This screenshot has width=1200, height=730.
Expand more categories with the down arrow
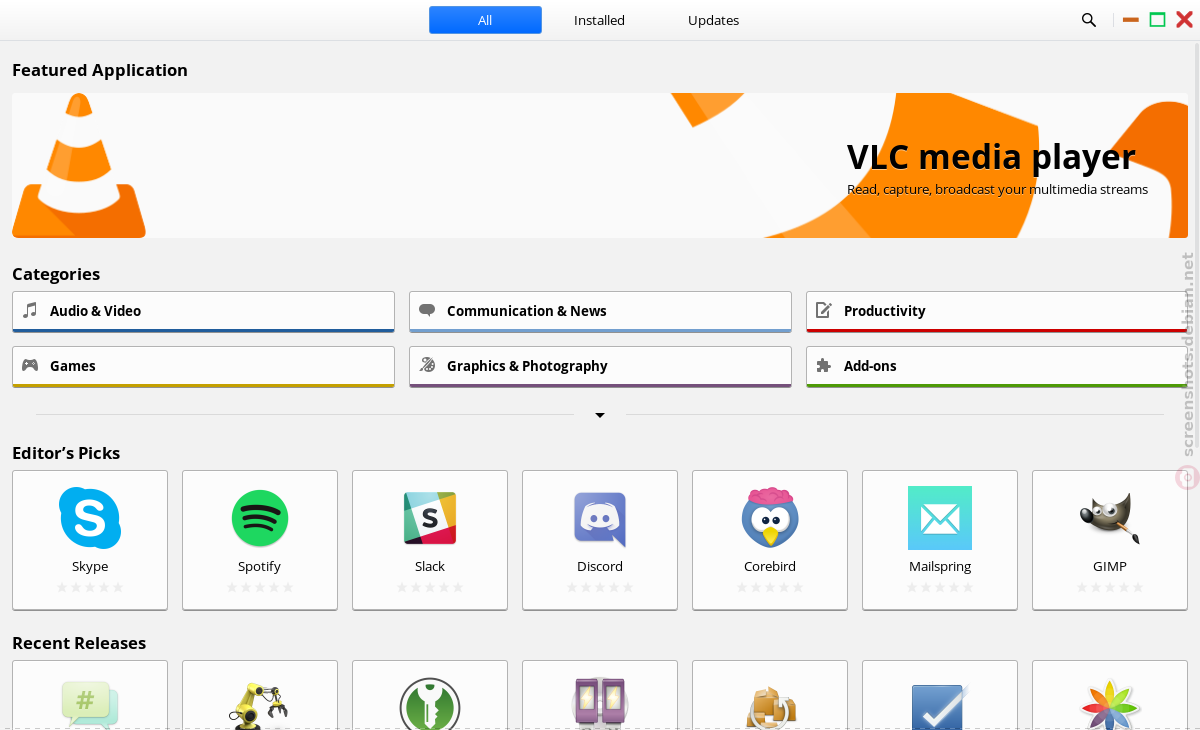[x=600, y=415]
